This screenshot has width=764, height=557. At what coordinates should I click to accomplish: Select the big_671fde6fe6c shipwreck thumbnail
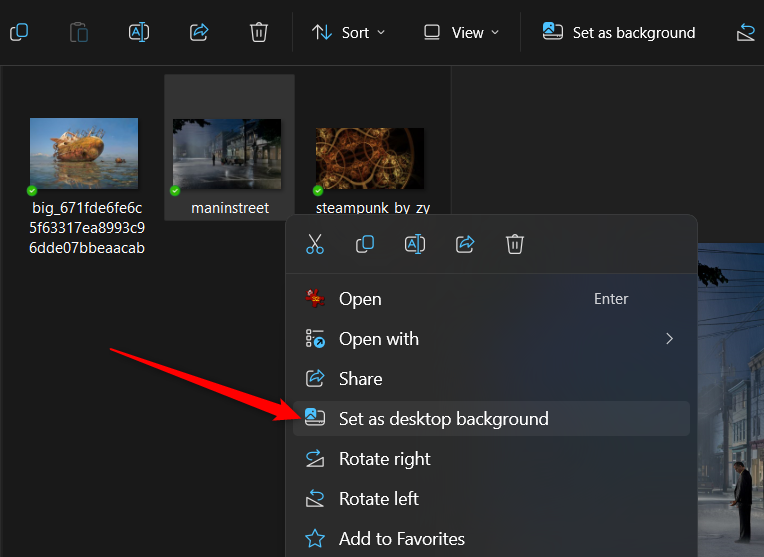coord(84,153)
